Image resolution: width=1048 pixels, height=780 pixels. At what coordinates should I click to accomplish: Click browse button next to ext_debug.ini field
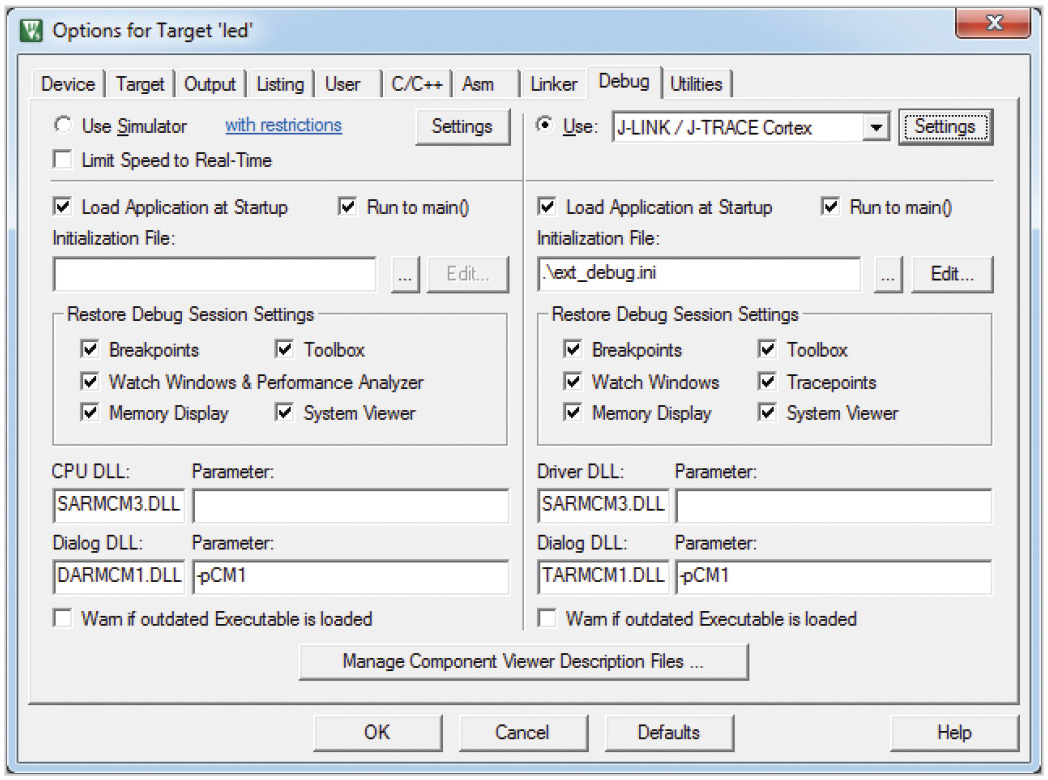pyautogui.click(x=888, y=274)
